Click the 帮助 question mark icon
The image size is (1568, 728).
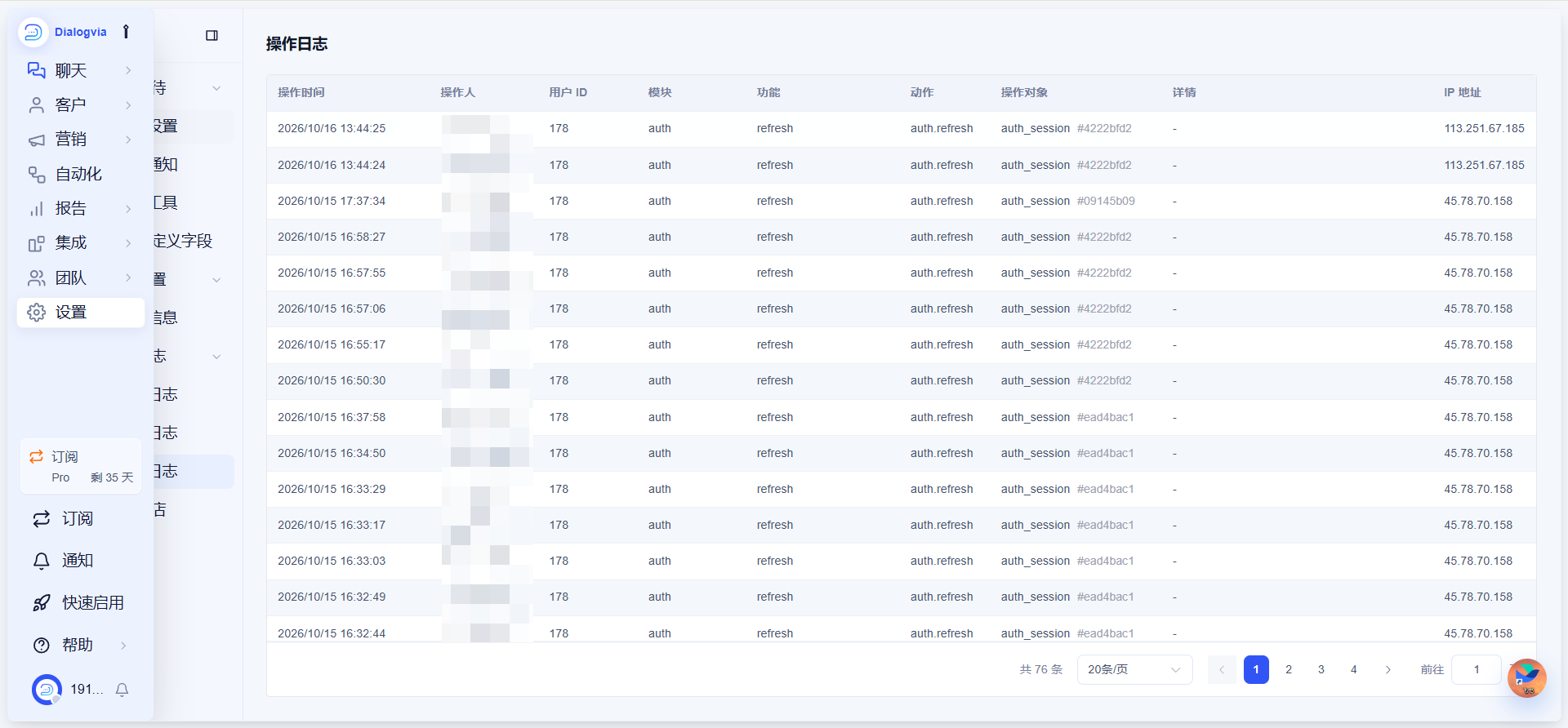[42, 645]
